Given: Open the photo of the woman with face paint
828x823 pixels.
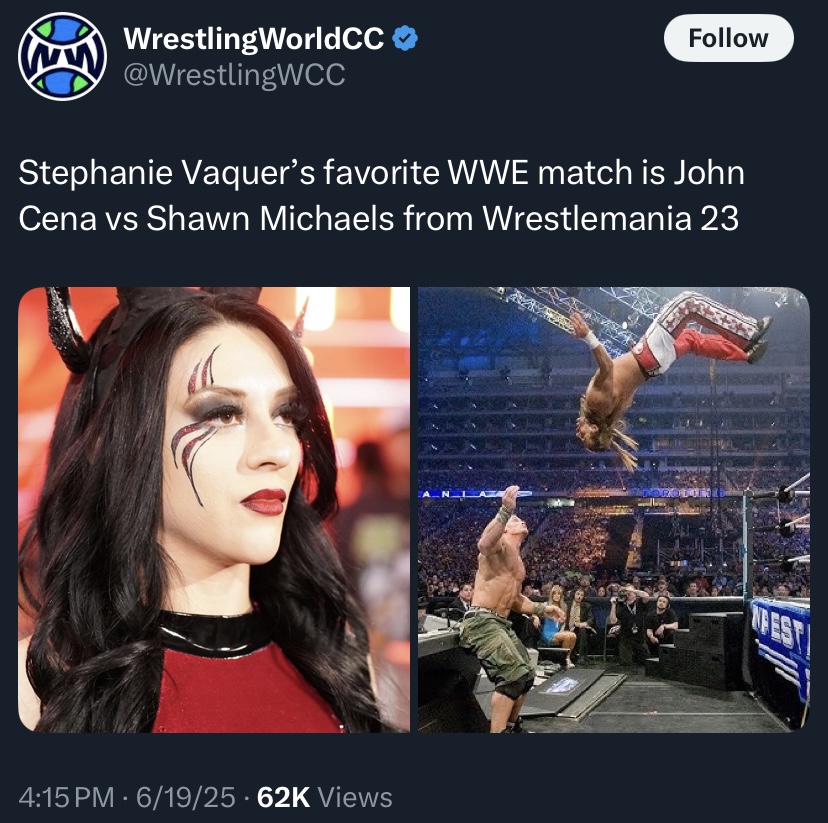Looking at the screenshot, I should coord(214,509).
